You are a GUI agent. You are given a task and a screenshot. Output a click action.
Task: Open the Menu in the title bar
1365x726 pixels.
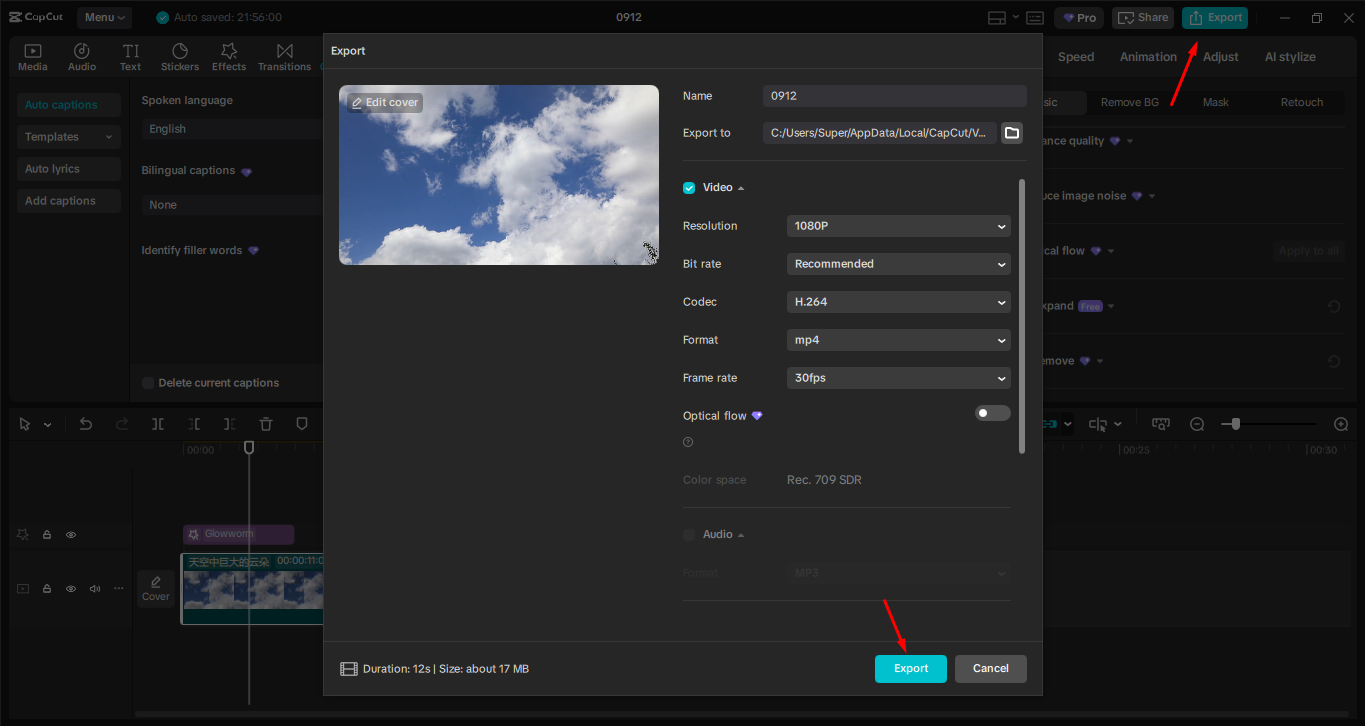(103, 17)
